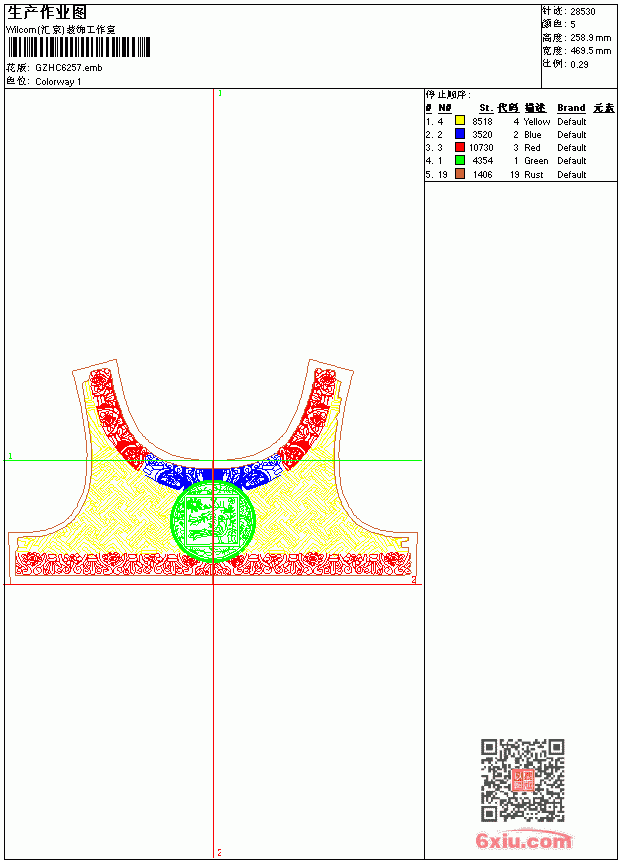Click the green circular medallion design

(213, 520)
